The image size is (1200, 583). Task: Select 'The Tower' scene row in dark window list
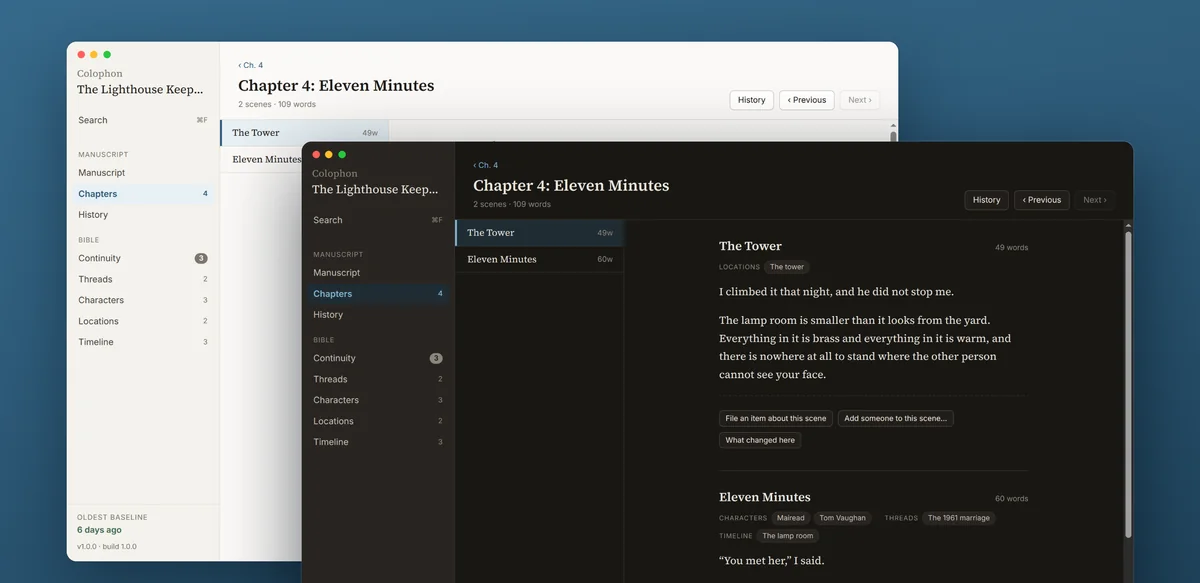[539, 233]
